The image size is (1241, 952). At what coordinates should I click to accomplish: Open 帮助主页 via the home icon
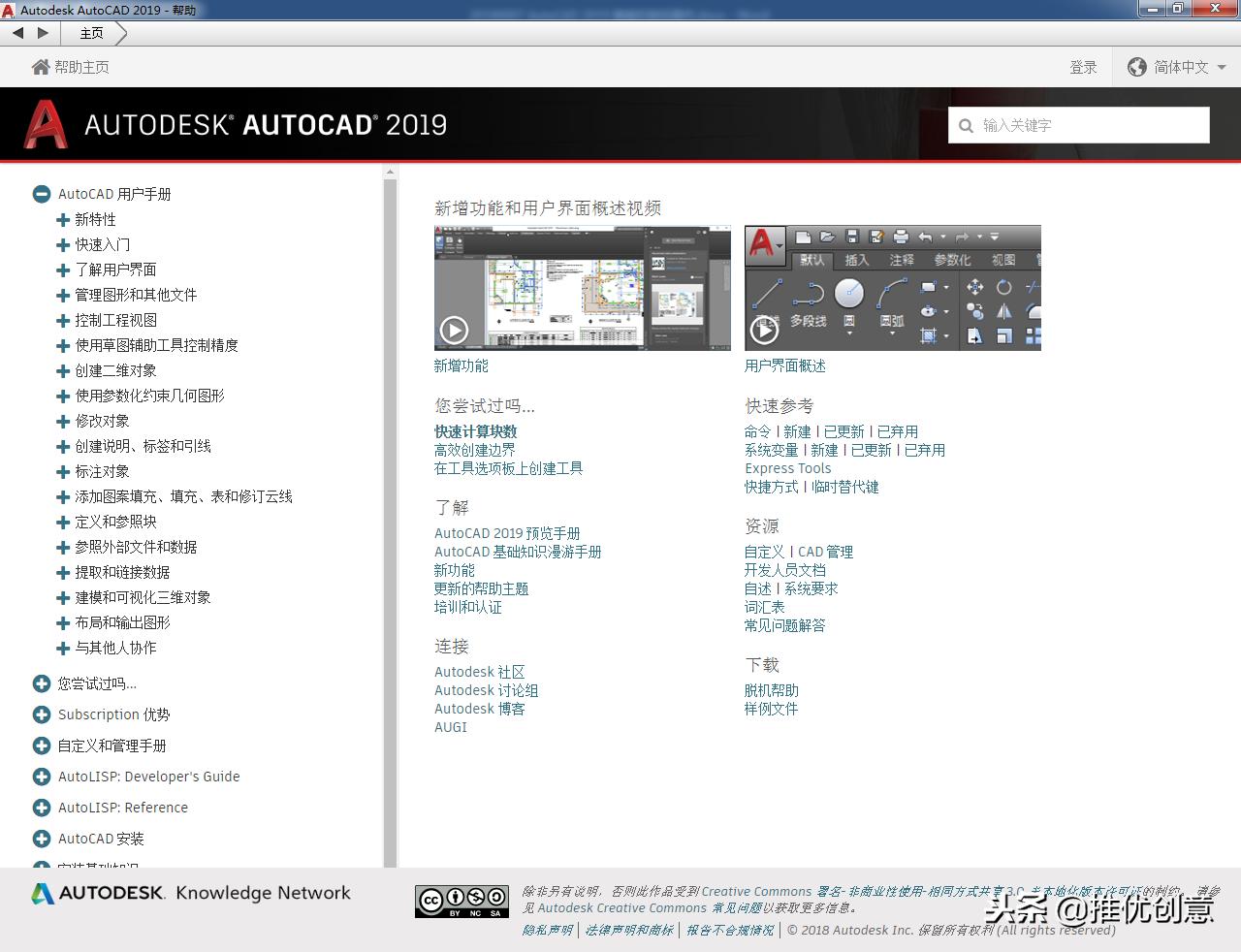(x=39, y=66)
